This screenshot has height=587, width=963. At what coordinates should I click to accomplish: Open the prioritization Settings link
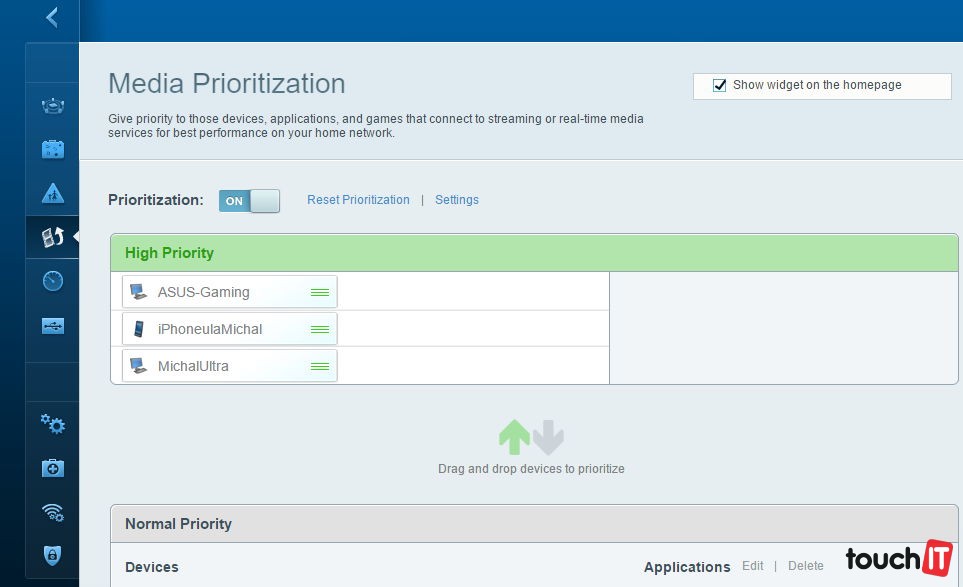pos(457,200)
